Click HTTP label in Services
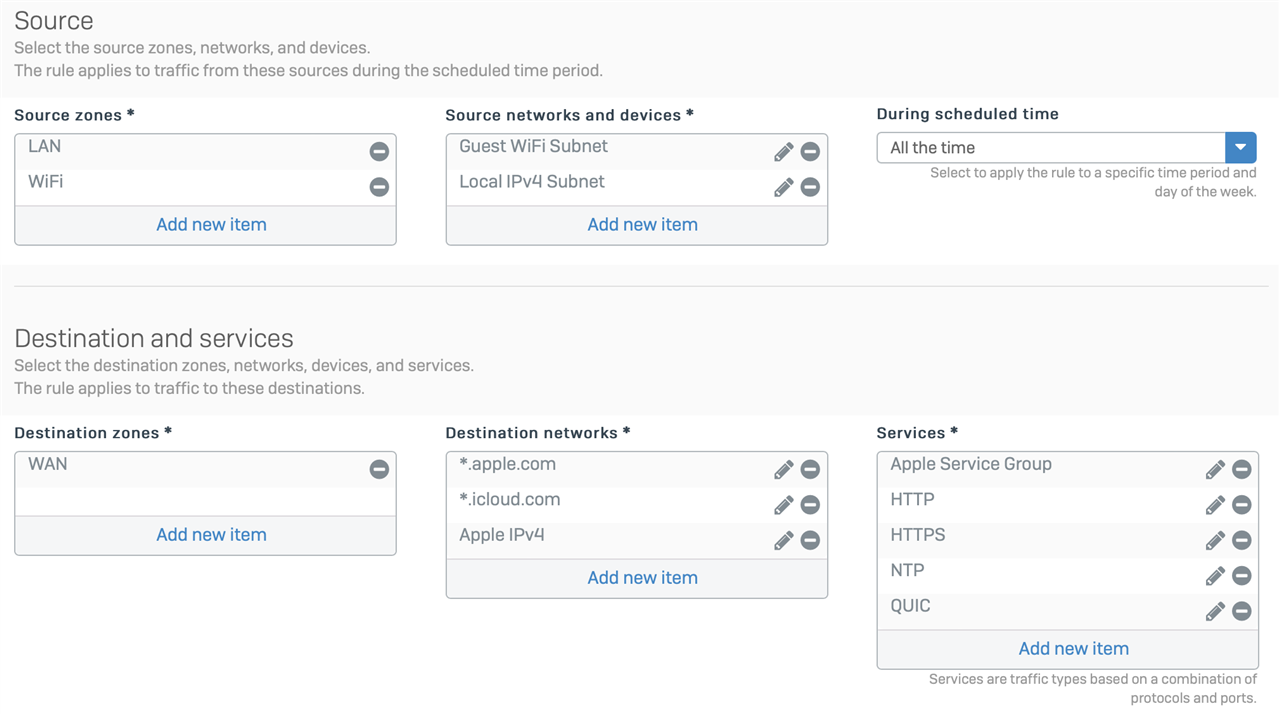The width and height of the screenshot is (1280, 714). [912, 500]
